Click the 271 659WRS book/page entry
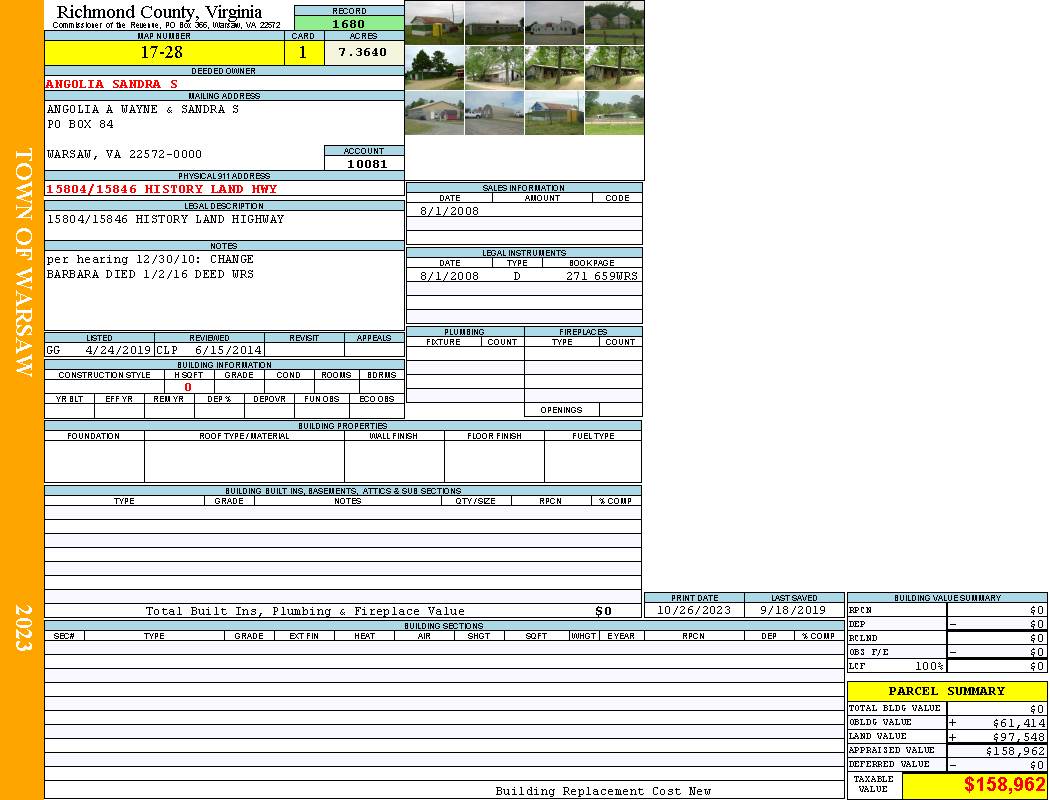Image resolution: width=1050 pixels, height=800 pixels. [602, 276]
